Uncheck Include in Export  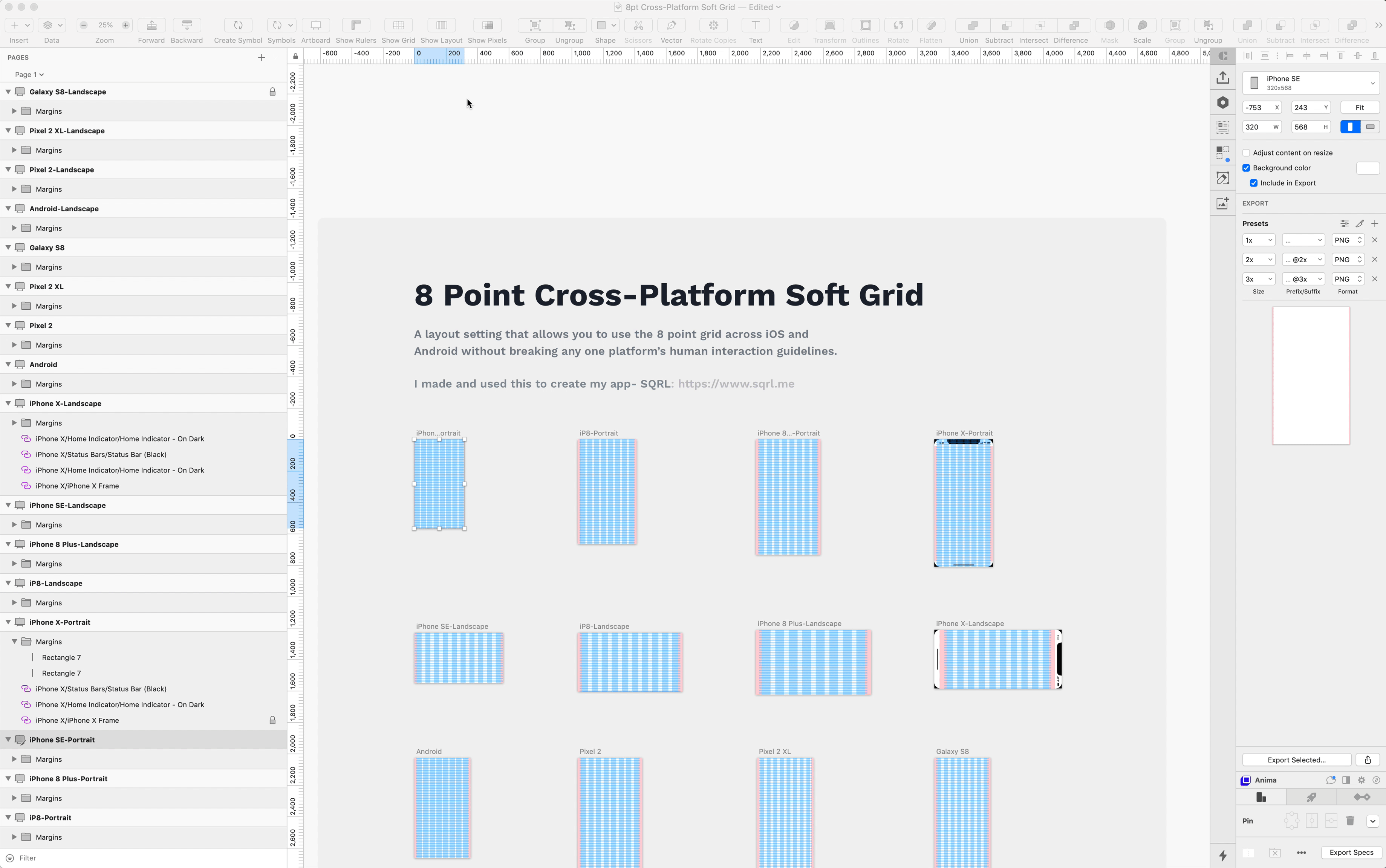[1254, 183]
